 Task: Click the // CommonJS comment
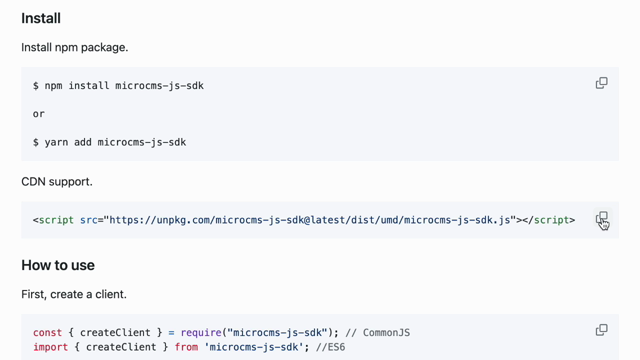click(378, 333)
